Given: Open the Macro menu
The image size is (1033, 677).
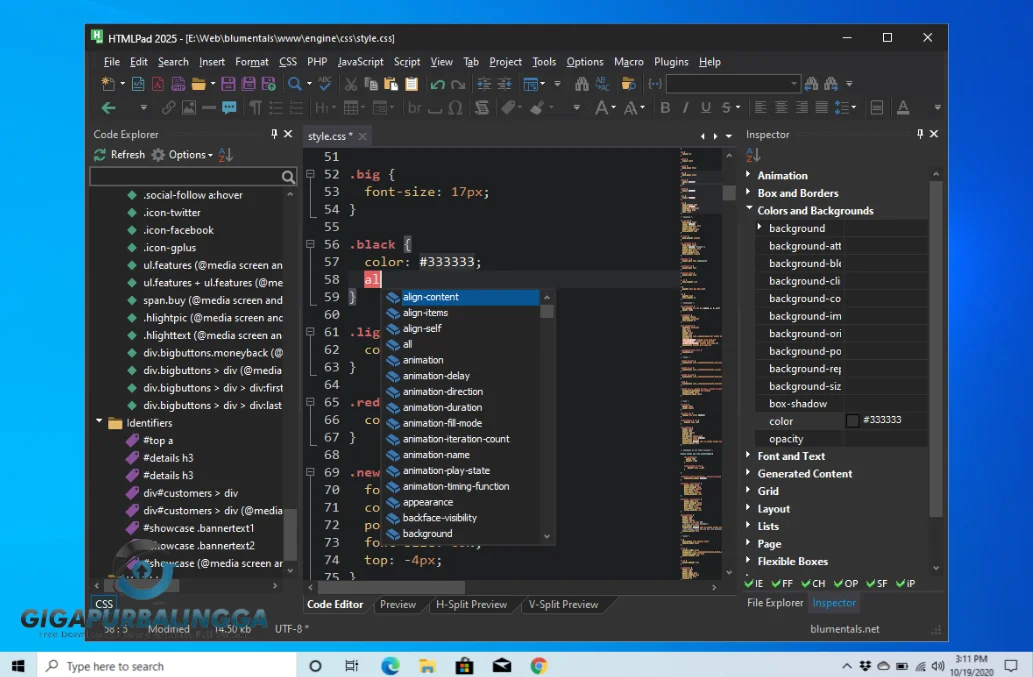Looking at the screenshot, I should click(628, 61).
